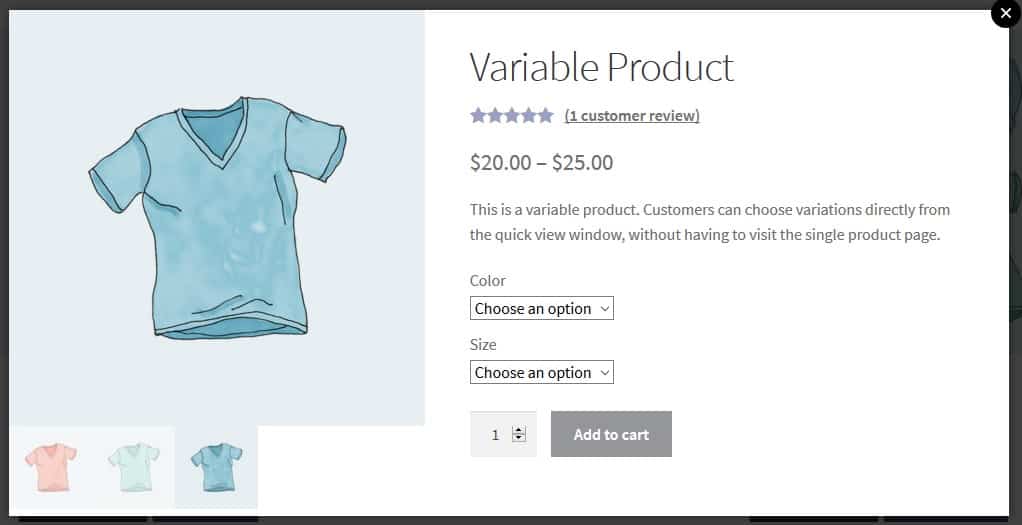Image resolution: width=1022 pixels, height=525 pixels.
Task: Decrease quantity with the down arrow
Action: (x=519, y=438)
